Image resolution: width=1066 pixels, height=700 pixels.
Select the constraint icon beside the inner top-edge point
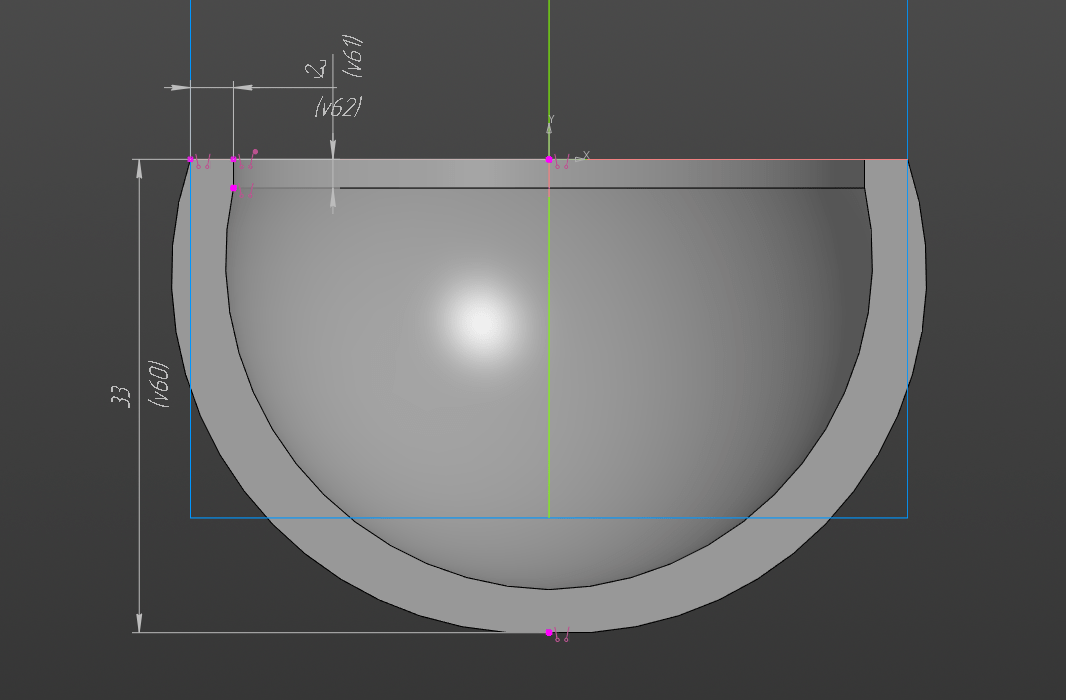point(247,161)
